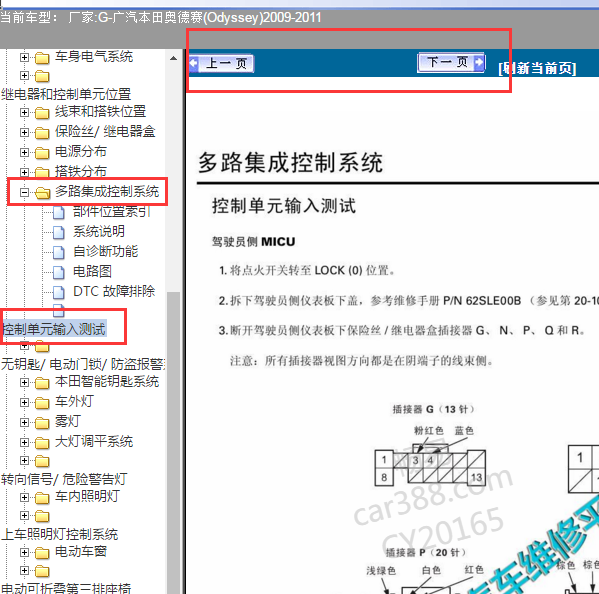This screenshot has height=594, width=599.
Task: Expand the 线束和搭铁位置 folder
Action: pos(24,112)
